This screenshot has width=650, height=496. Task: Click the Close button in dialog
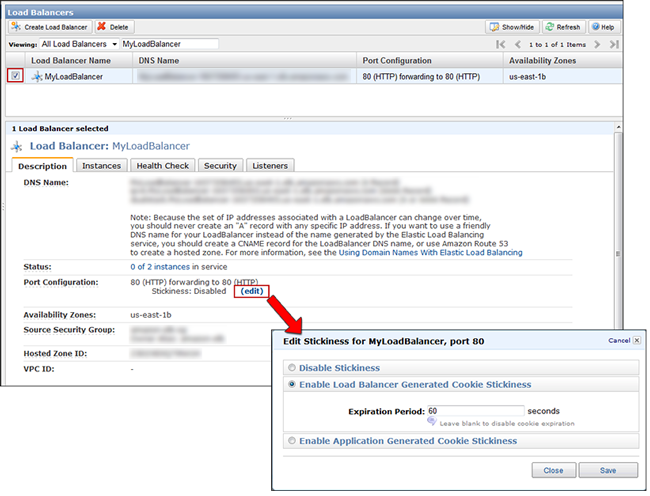[553, 470]
